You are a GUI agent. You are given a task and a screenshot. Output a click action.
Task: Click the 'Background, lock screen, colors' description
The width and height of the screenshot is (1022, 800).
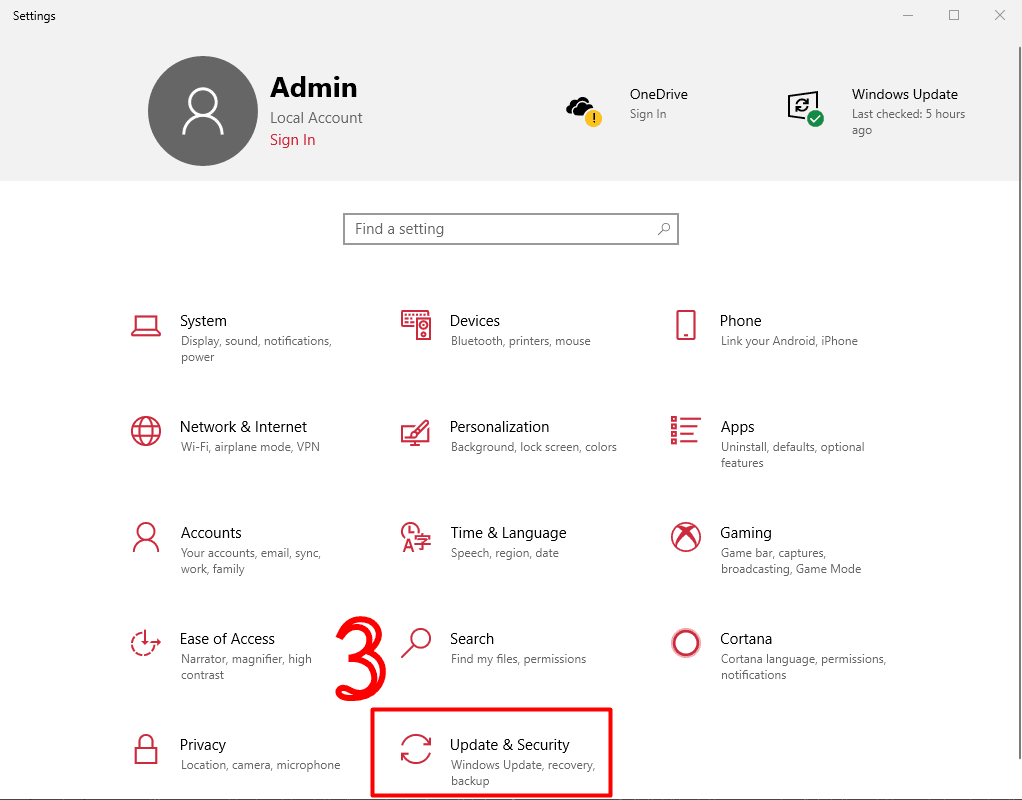[533, 447]
